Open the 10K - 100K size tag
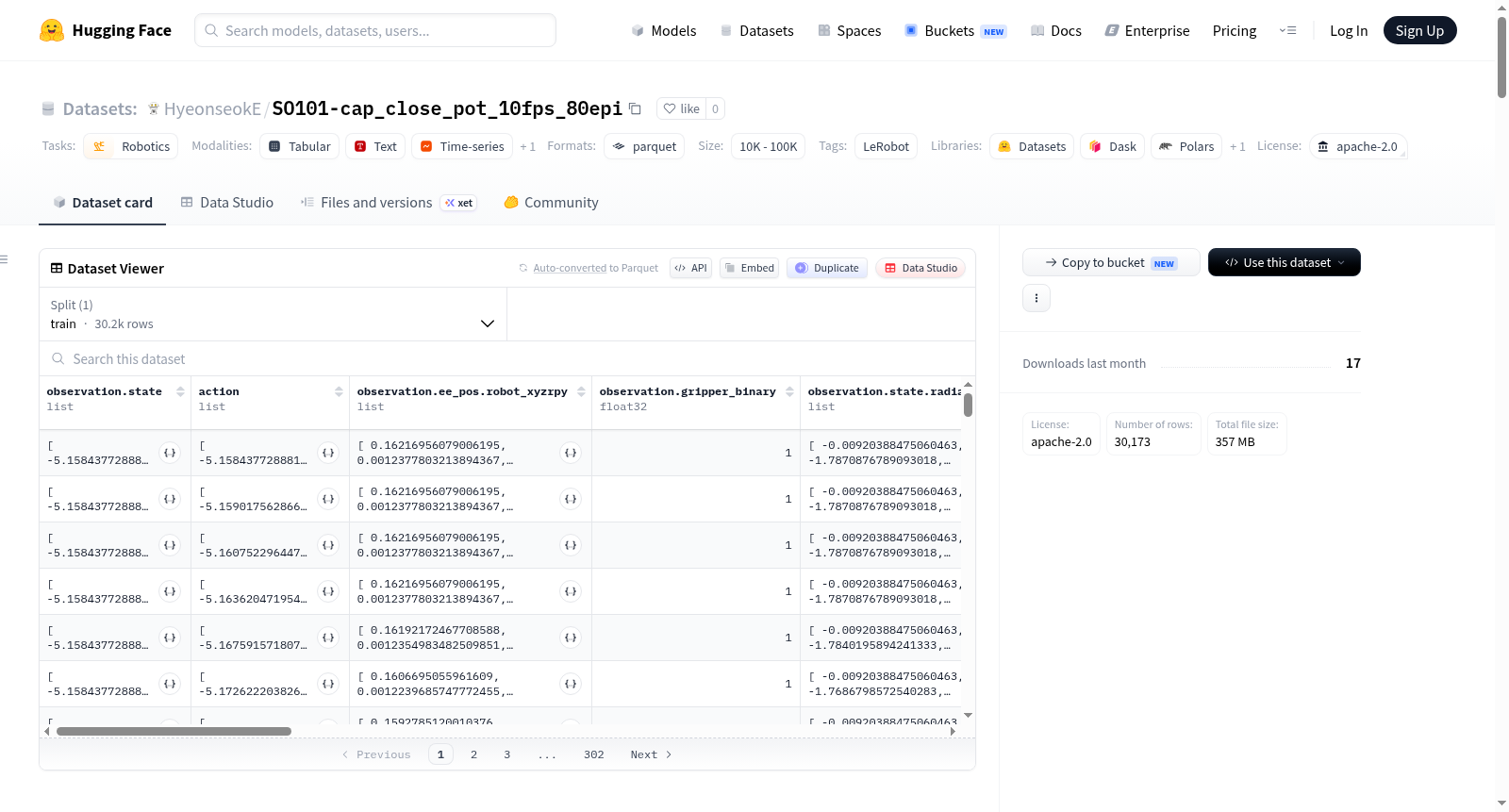Viewport: 1509px width, 812px height. click(x=768, y=146)
